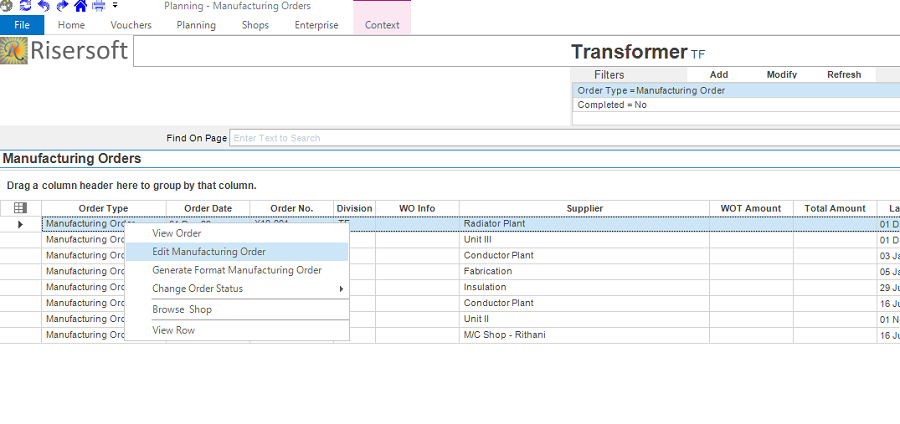The height and width of the screenshot is (424, 900).
Task: Click the printer icon in quick access toolbar
Action: tap(98, 6)
